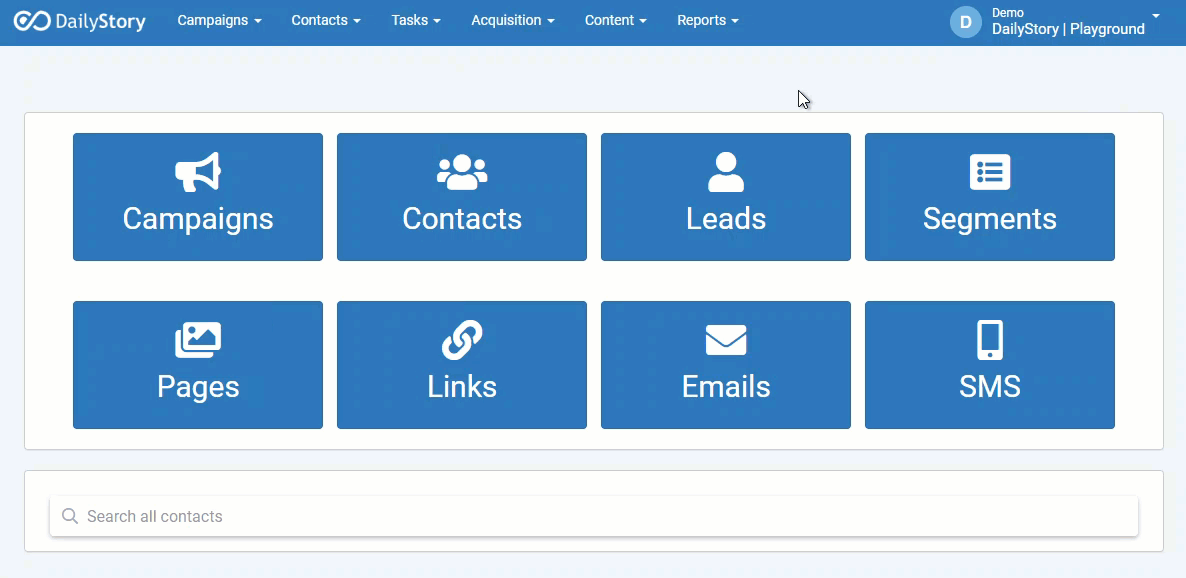Open the Emails tile label

pyautogui.click(x=725, y=387)
